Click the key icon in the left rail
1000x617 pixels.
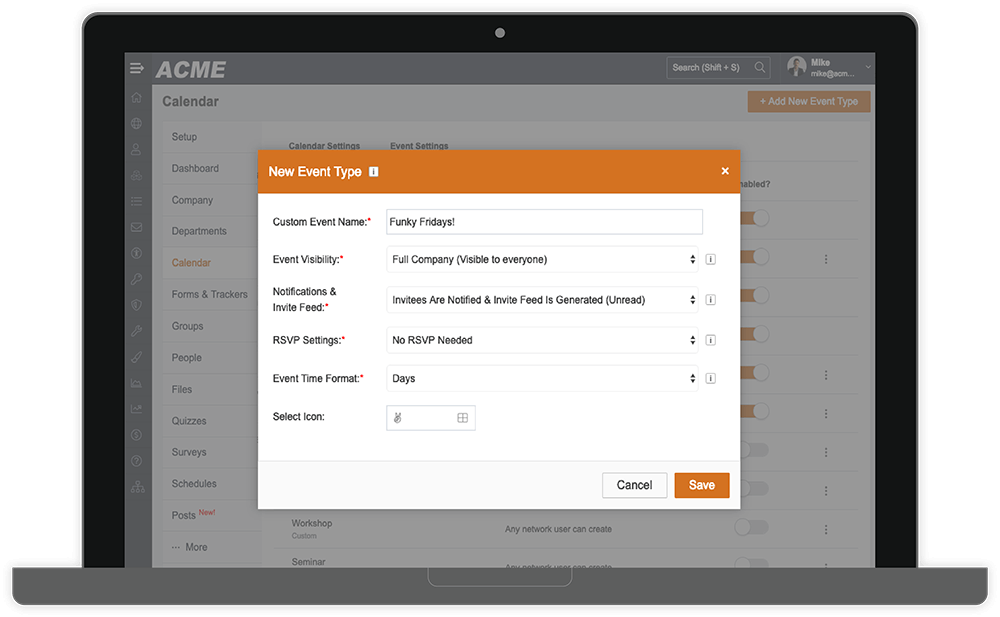click(x=136, y=279)
